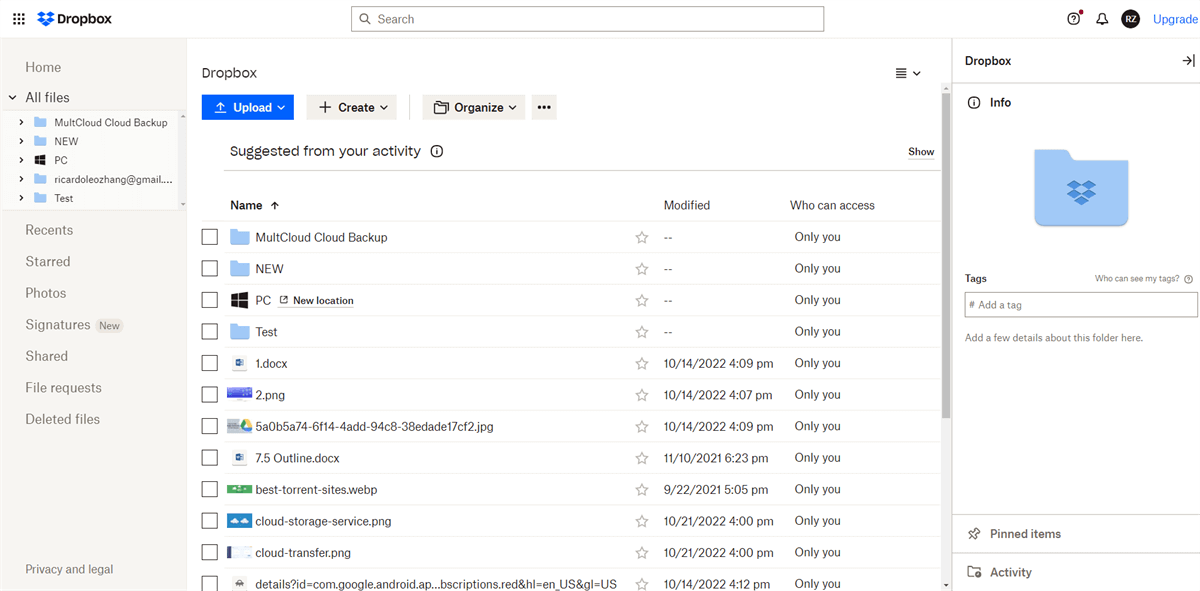Open notifications bell icon
This screenshot has width=1200, height=591.
[1102, 19]
